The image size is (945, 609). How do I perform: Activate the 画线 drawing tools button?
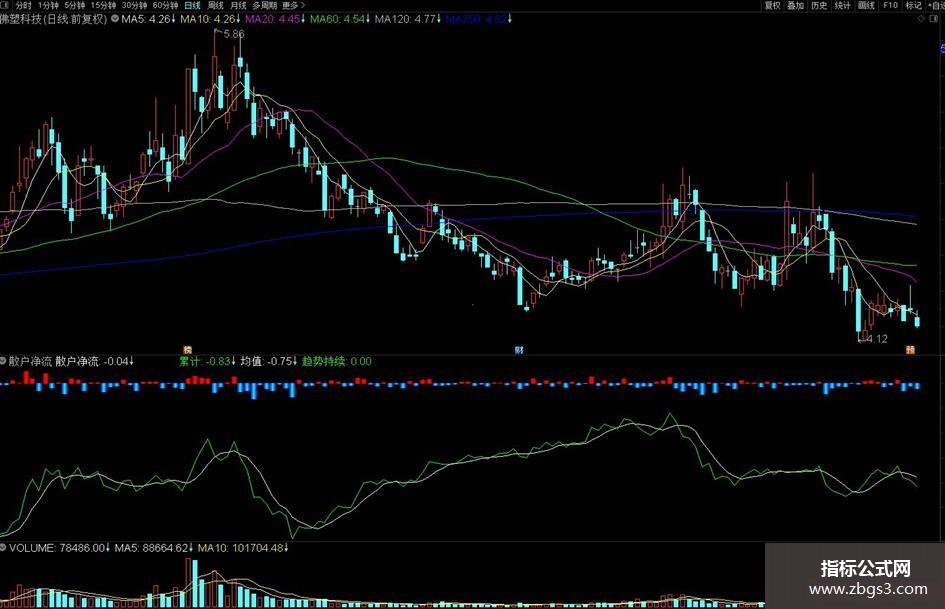pos(866,5)
